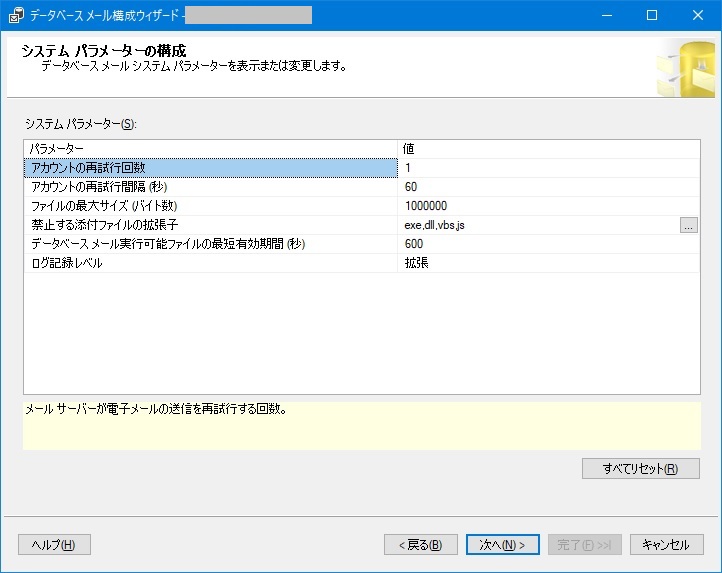Click the パラメーター column header
The image size is (722, 573).
(210, 149)
